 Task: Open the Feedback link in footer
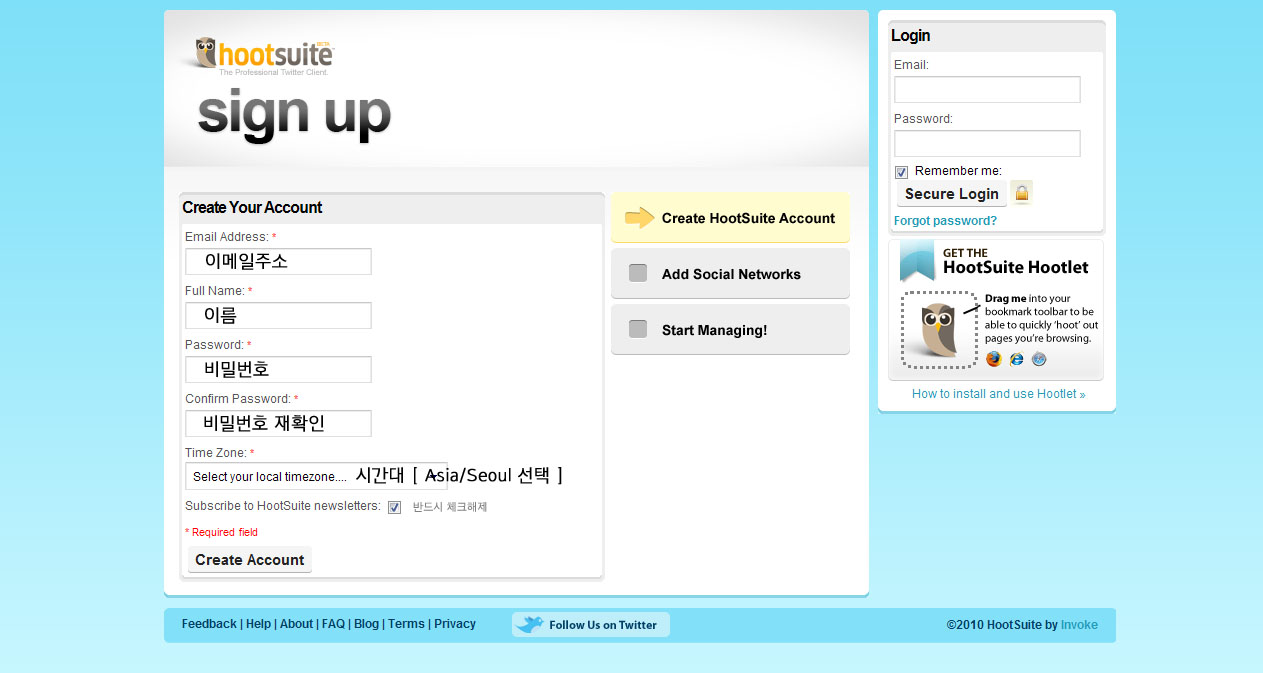tap(209, 624)
